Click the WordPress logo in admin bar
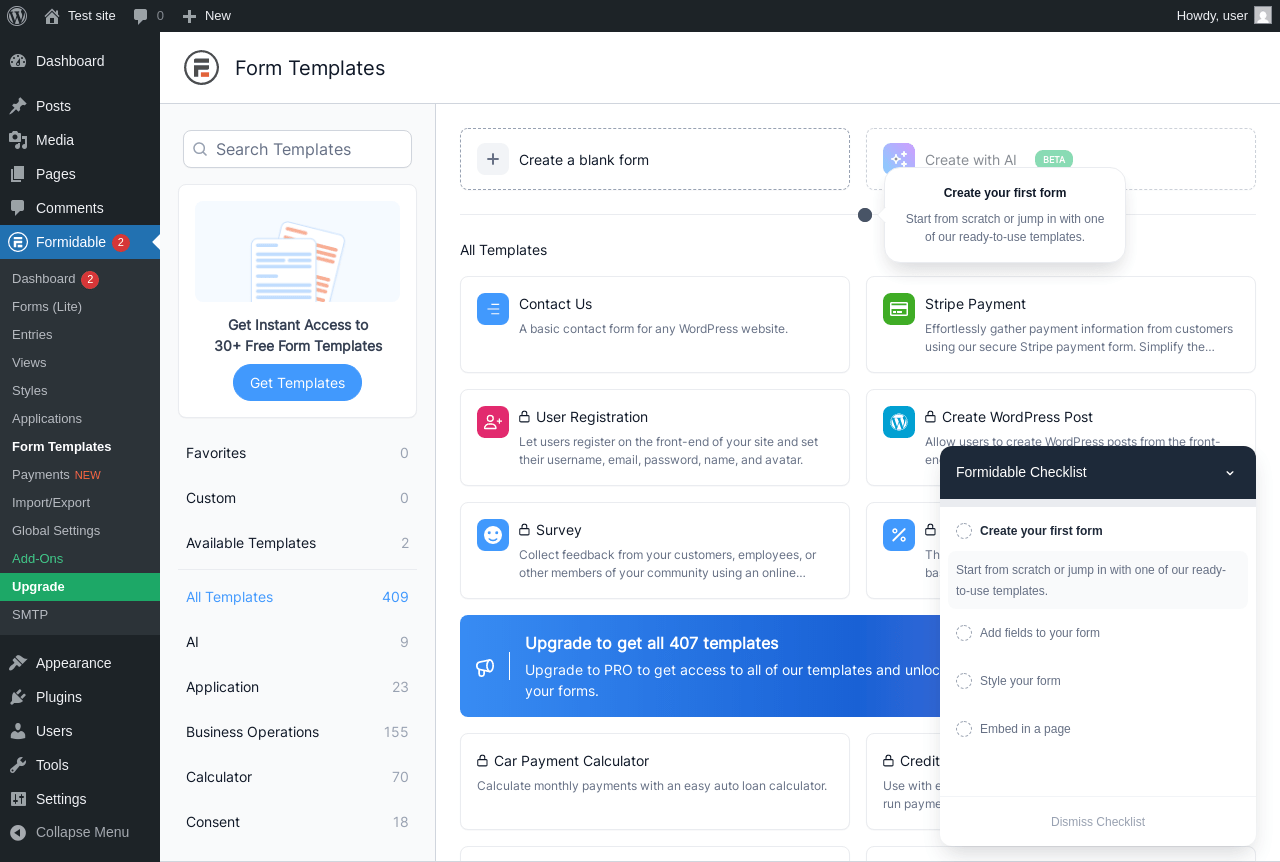This screenshot has width=1280, height=862. point(17,16)
